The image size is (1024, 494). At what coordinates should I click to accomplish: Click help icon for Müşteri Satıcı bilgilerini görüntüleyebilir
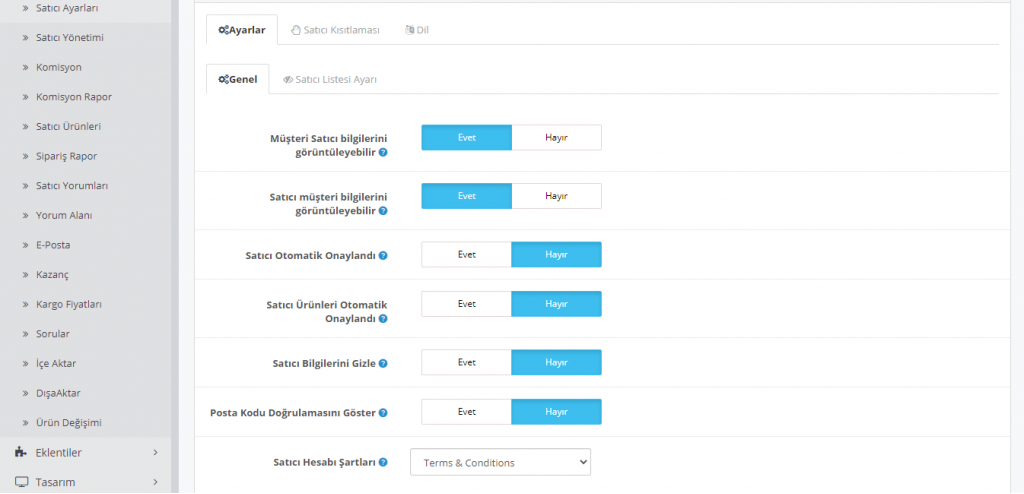(383, 153)
